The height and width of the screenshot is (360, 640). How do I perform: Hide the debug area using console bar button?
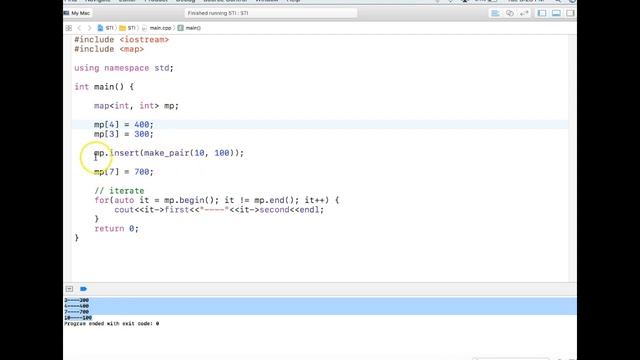tap(69, 289)
